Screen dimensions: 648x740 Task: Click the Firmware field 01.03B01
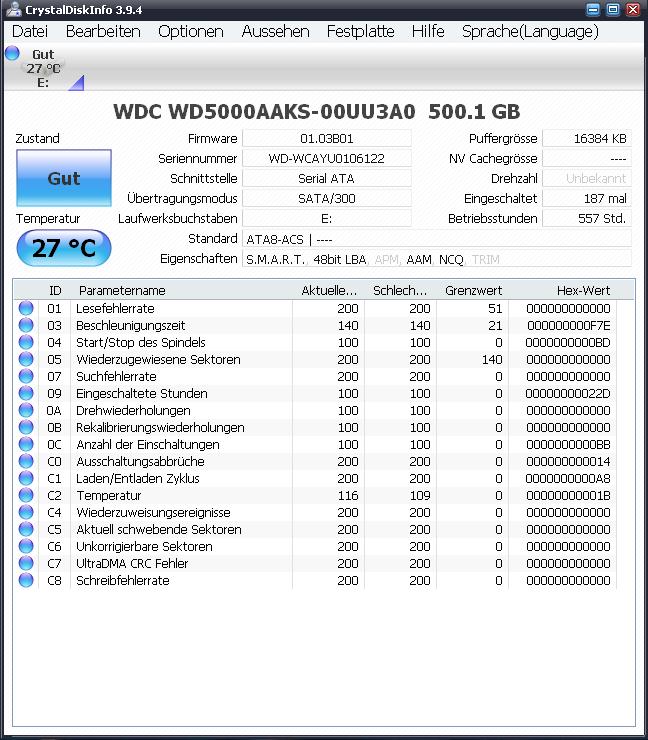tap(327, 138)
